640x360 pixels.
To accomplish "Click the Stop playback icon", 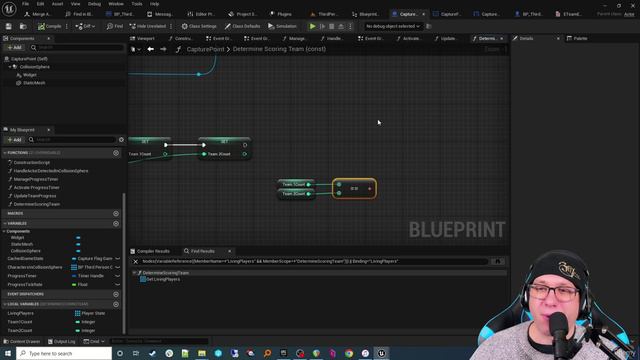I will tap(332, 26).
